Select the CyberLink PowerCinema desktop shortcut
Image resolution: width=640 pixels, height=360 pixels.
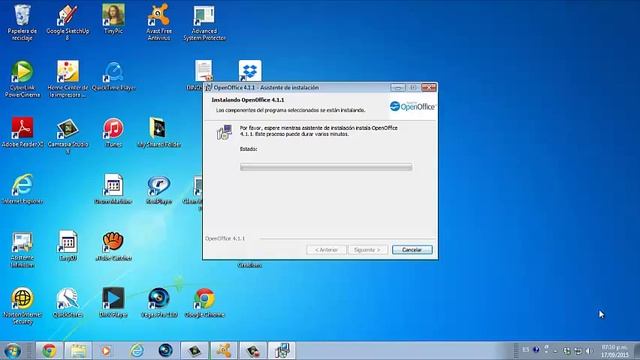[x=22, y=79]
